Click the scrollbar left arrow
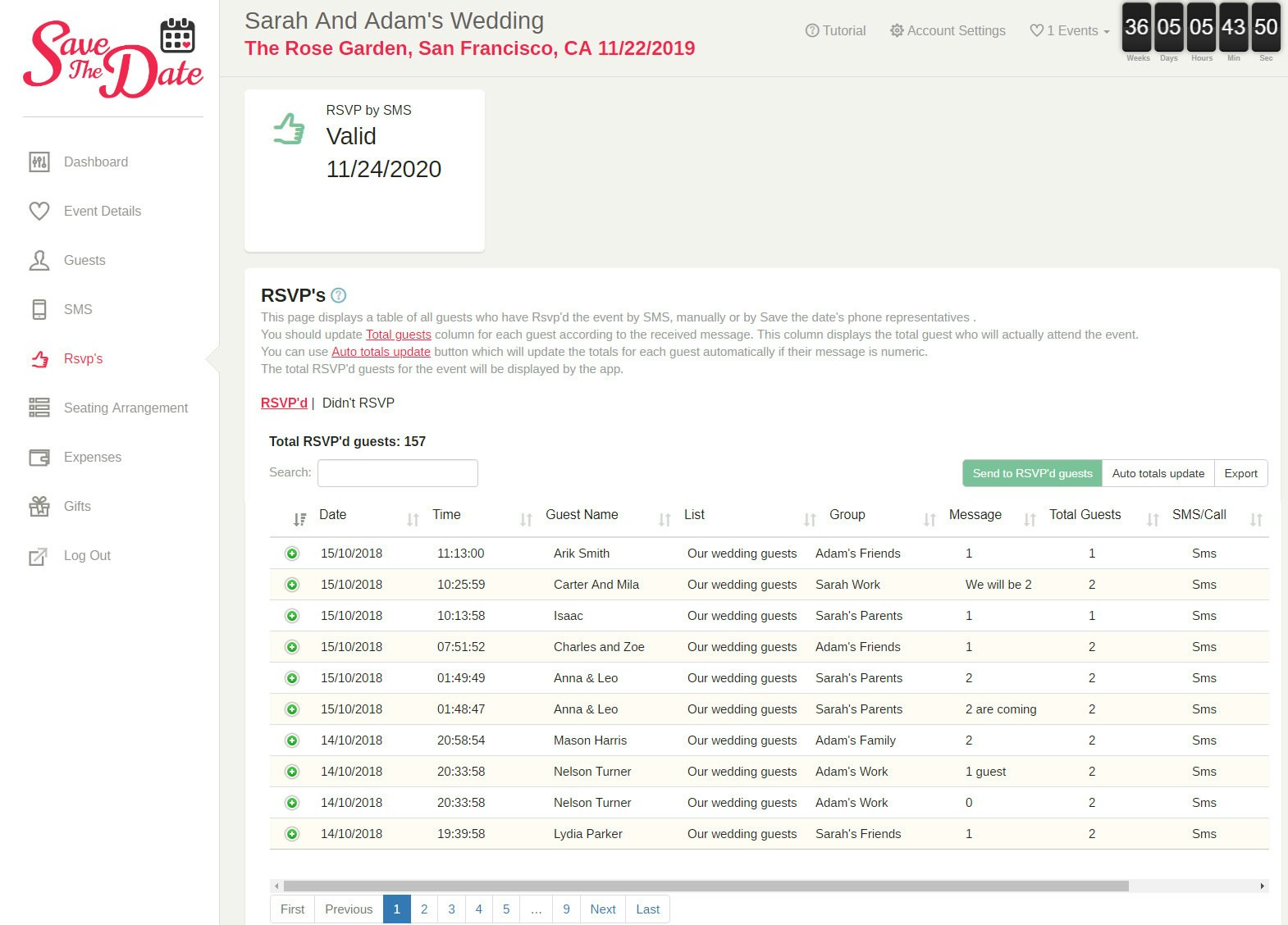Viewport: 1288px width, 925px height. tap(276, 886)
